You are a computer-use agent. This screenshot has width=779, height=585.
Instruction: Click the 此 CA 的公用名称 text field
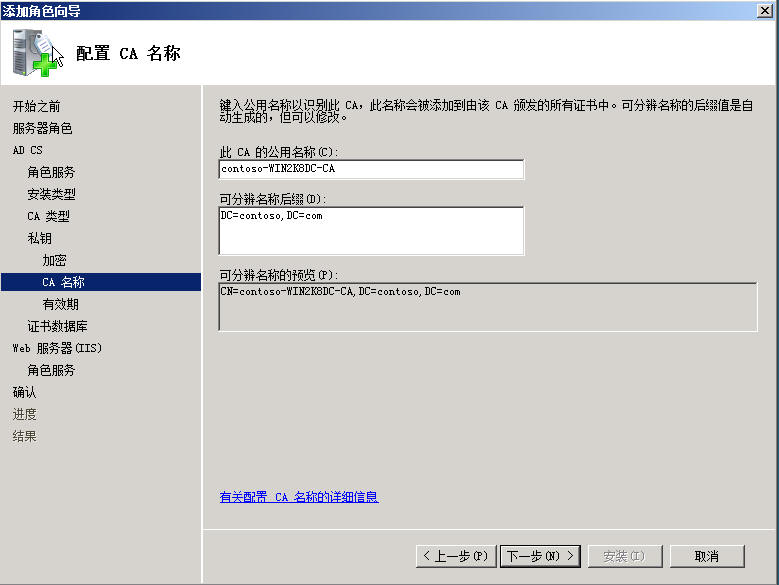371,169
